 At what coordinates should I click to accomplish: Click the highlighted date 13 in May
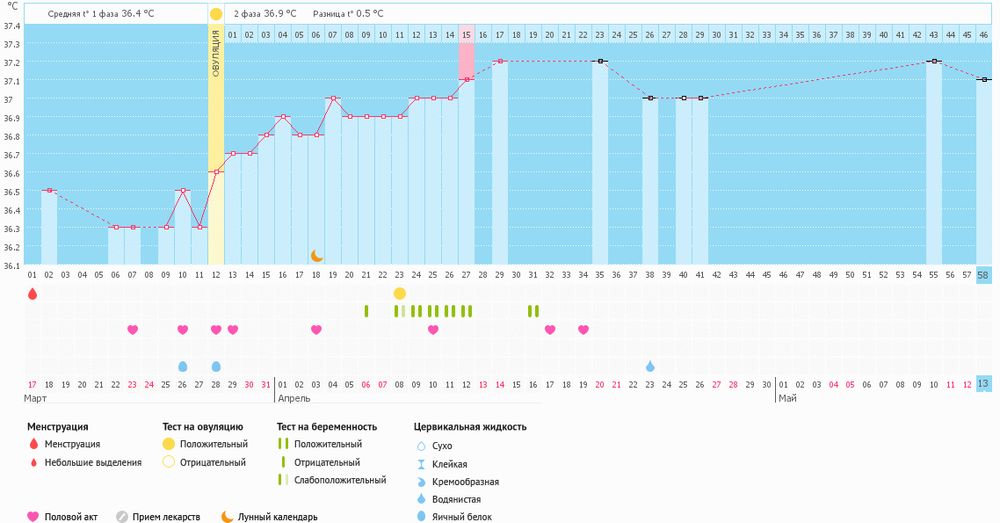tap(984, 385)
